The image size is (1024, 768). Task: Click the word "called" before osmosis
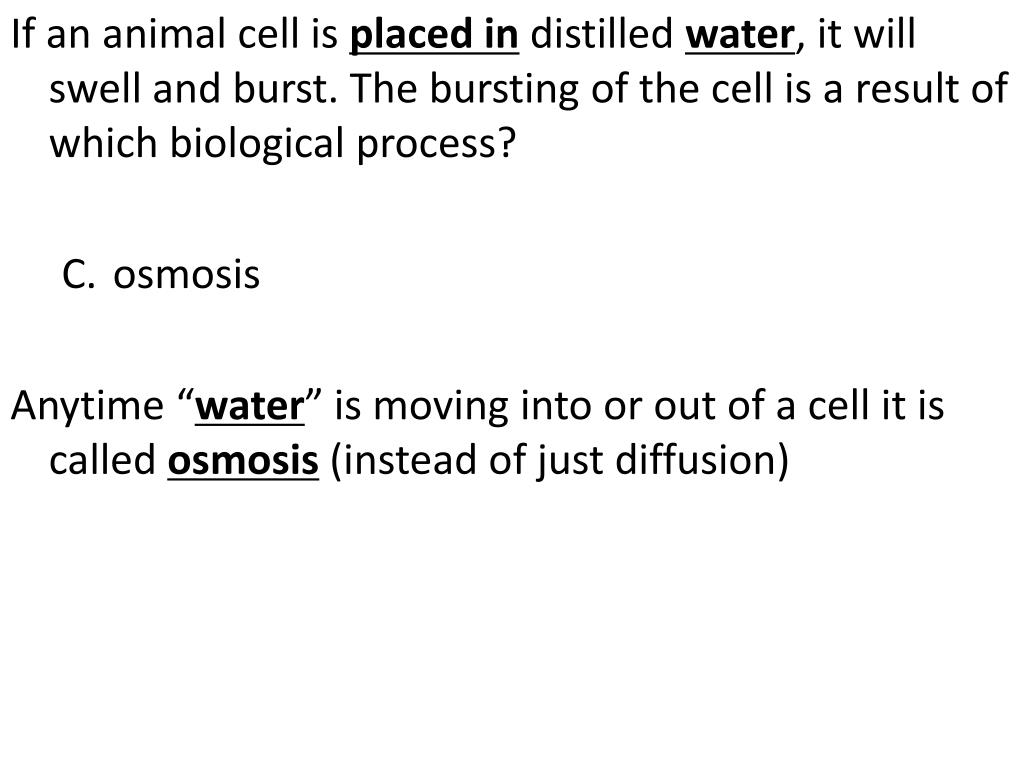point(103,460)
